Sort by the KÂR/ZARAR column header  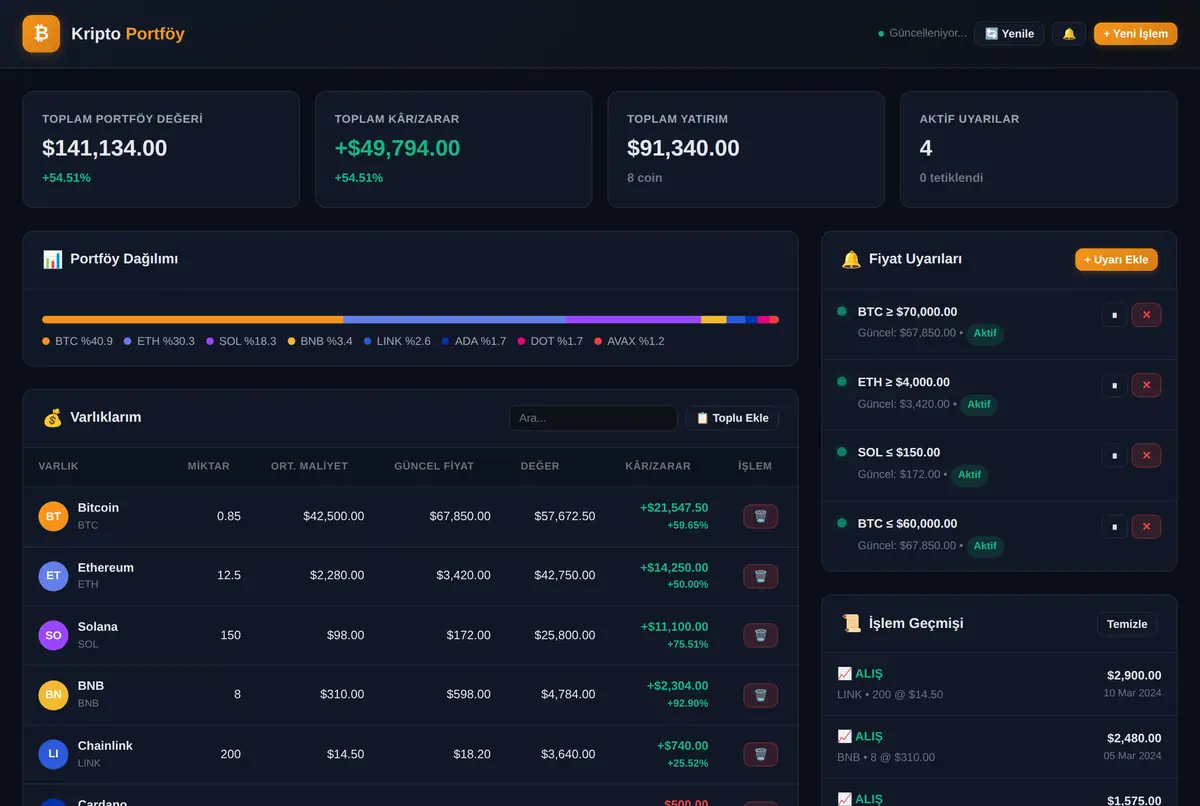[658, 466]
